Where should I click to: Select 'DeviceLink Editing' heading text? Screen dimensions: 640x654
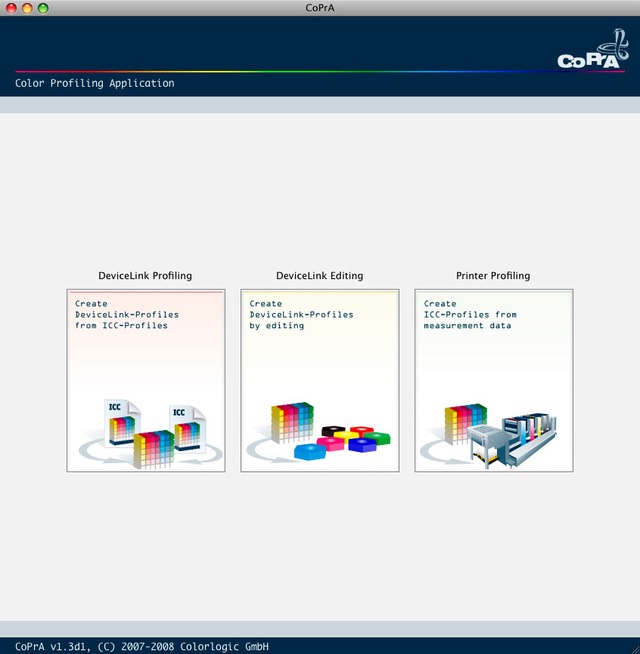[x=320, y=276]
